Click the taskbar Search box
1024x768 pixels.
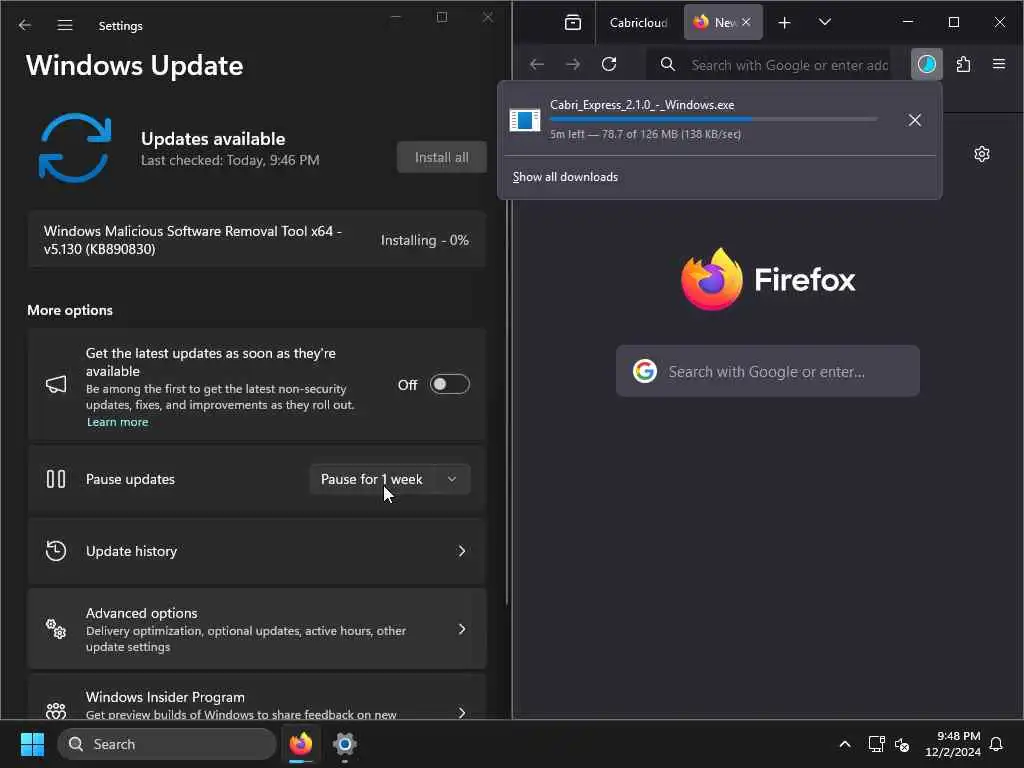coord(167,744)
